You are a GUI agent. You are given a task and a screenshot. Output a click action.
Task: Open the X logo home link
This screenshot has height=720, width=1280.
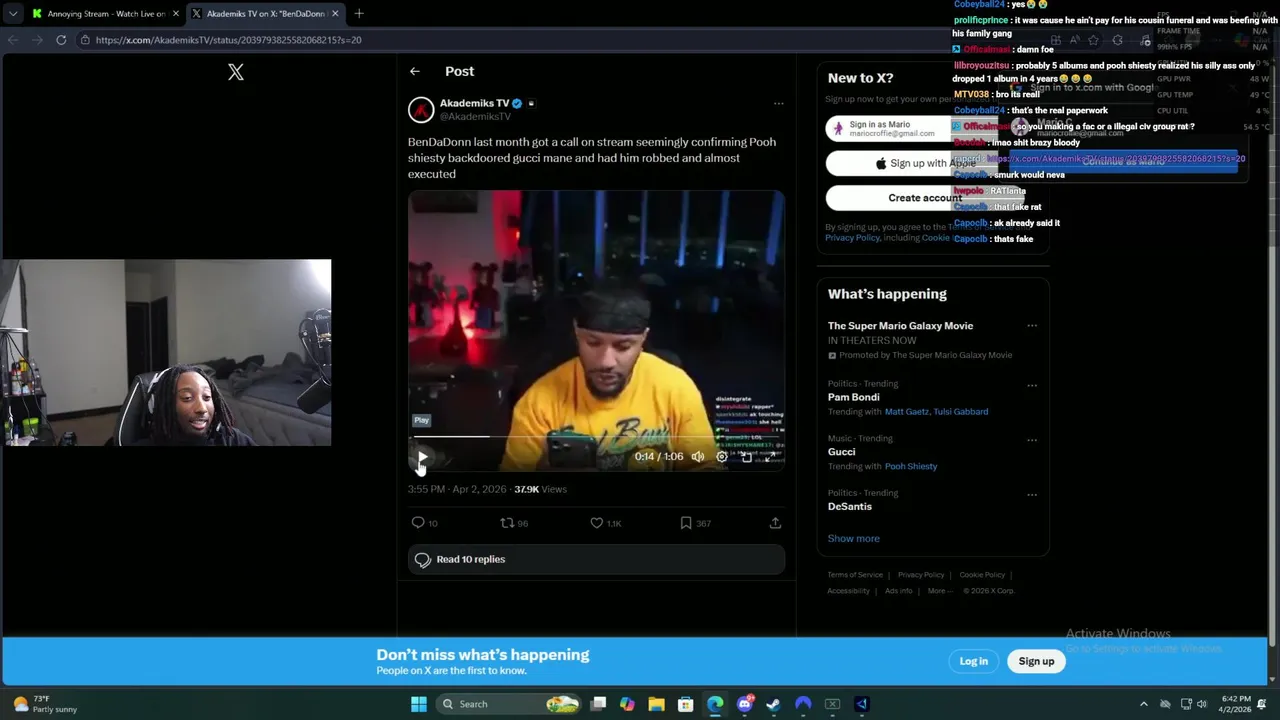coord(236,72)
